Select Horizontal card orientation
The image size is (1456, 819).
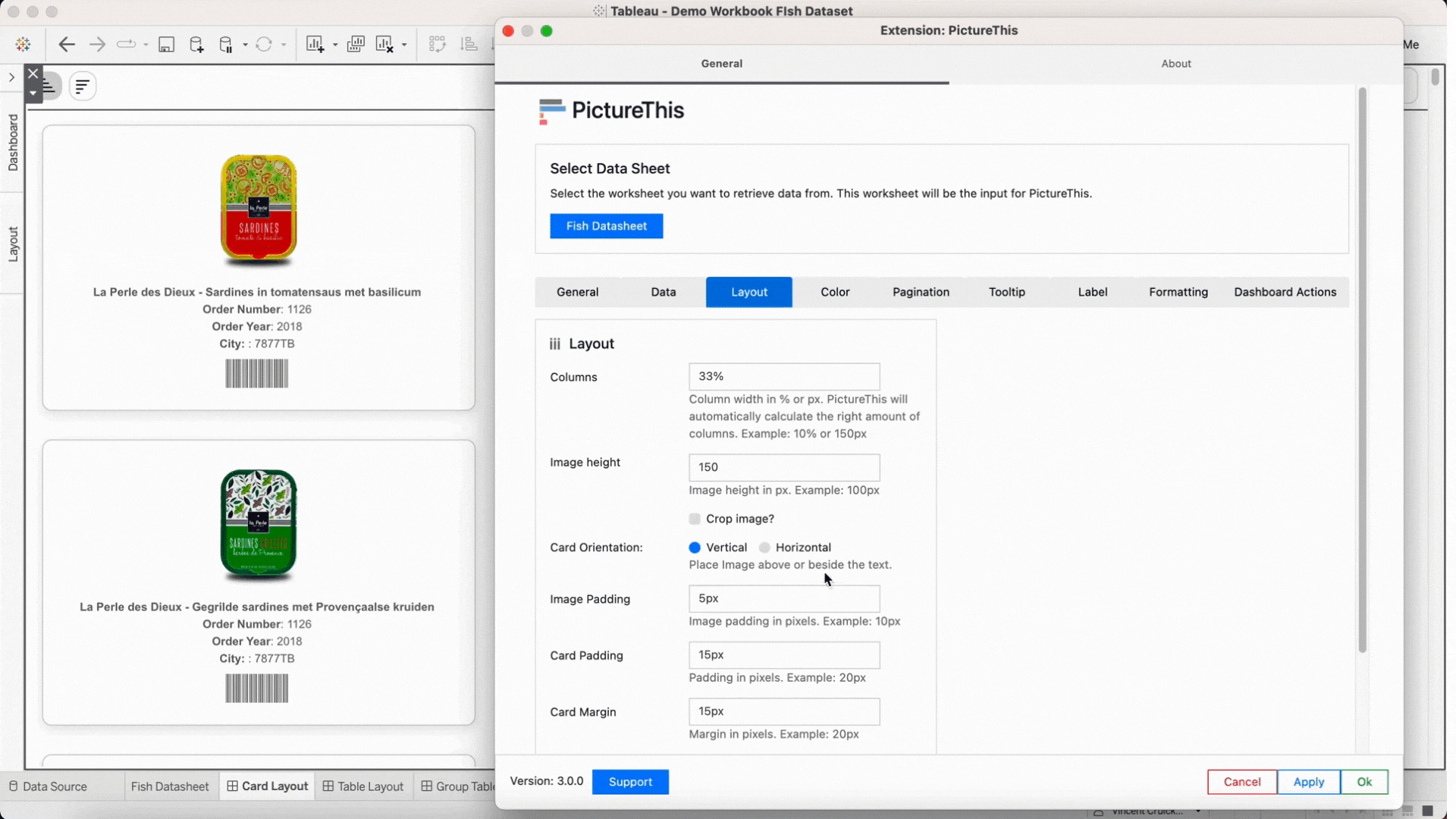click(x=764, y=548)
